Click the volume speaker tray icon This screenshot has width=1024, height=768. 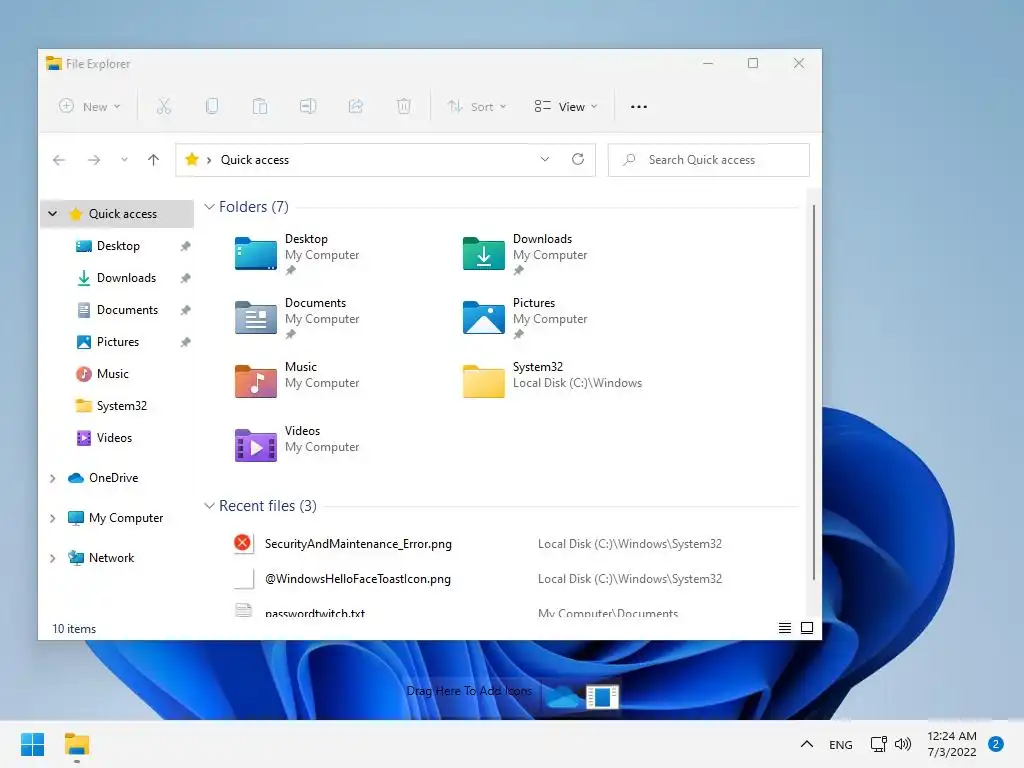[x=903, y=744]
